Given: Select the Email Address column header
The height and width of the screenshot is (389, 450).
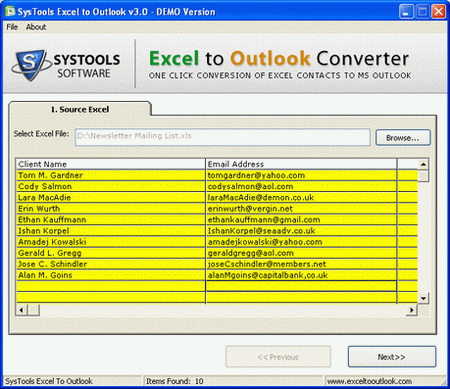Looking at the screenshot, I should pos(301,164).
